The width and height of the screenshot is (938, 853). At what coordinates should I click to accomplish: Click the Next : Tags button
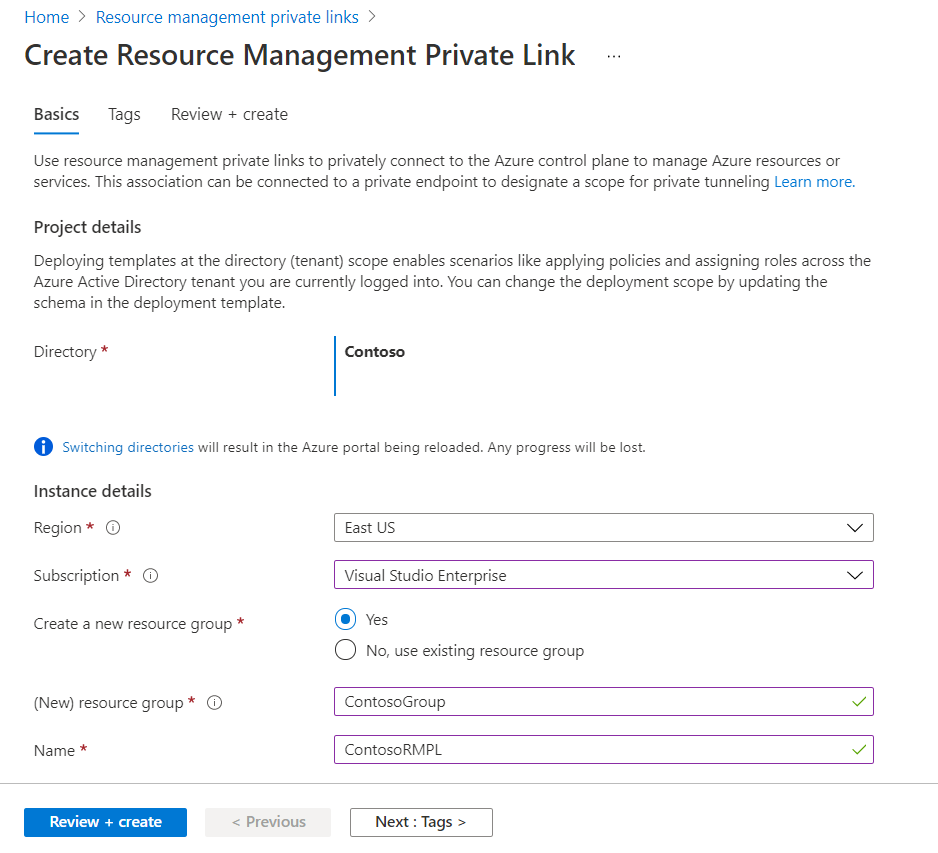click(421, 822)
